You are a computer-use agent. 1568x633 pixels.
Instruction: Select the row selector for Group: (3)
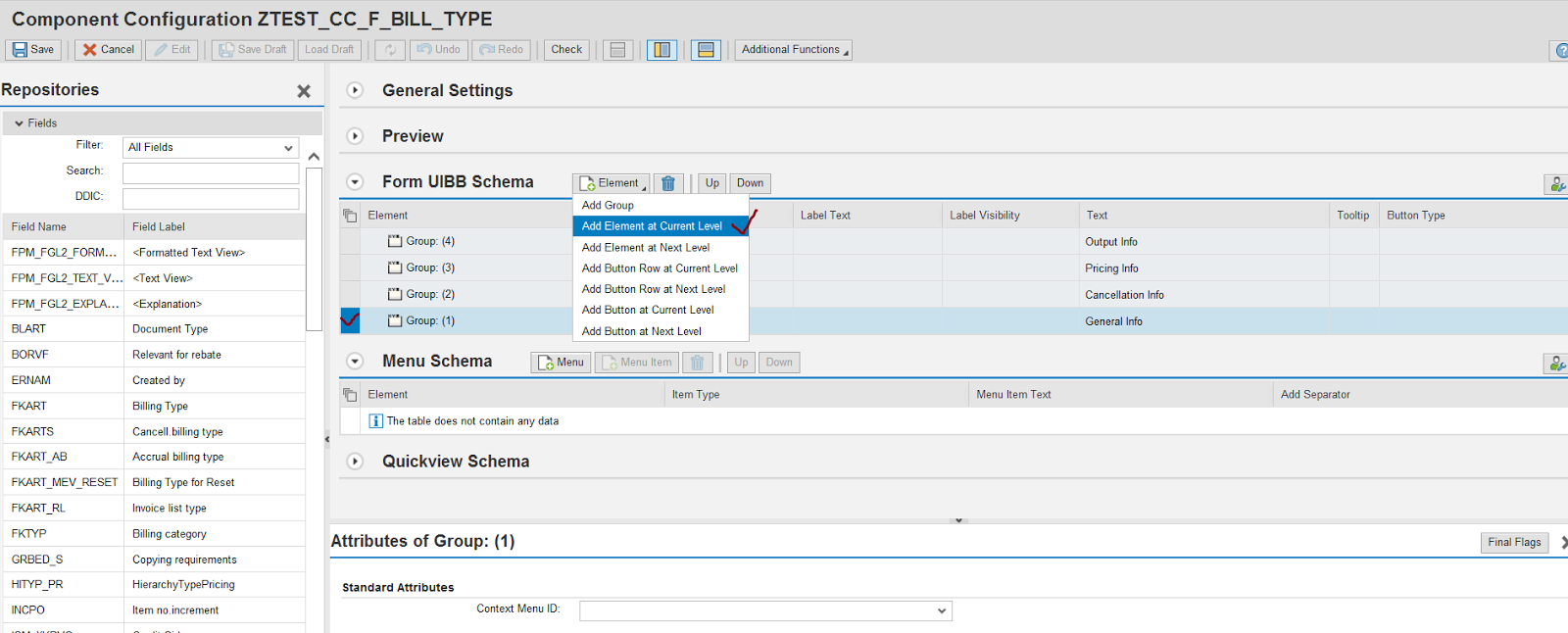point(350,268)
